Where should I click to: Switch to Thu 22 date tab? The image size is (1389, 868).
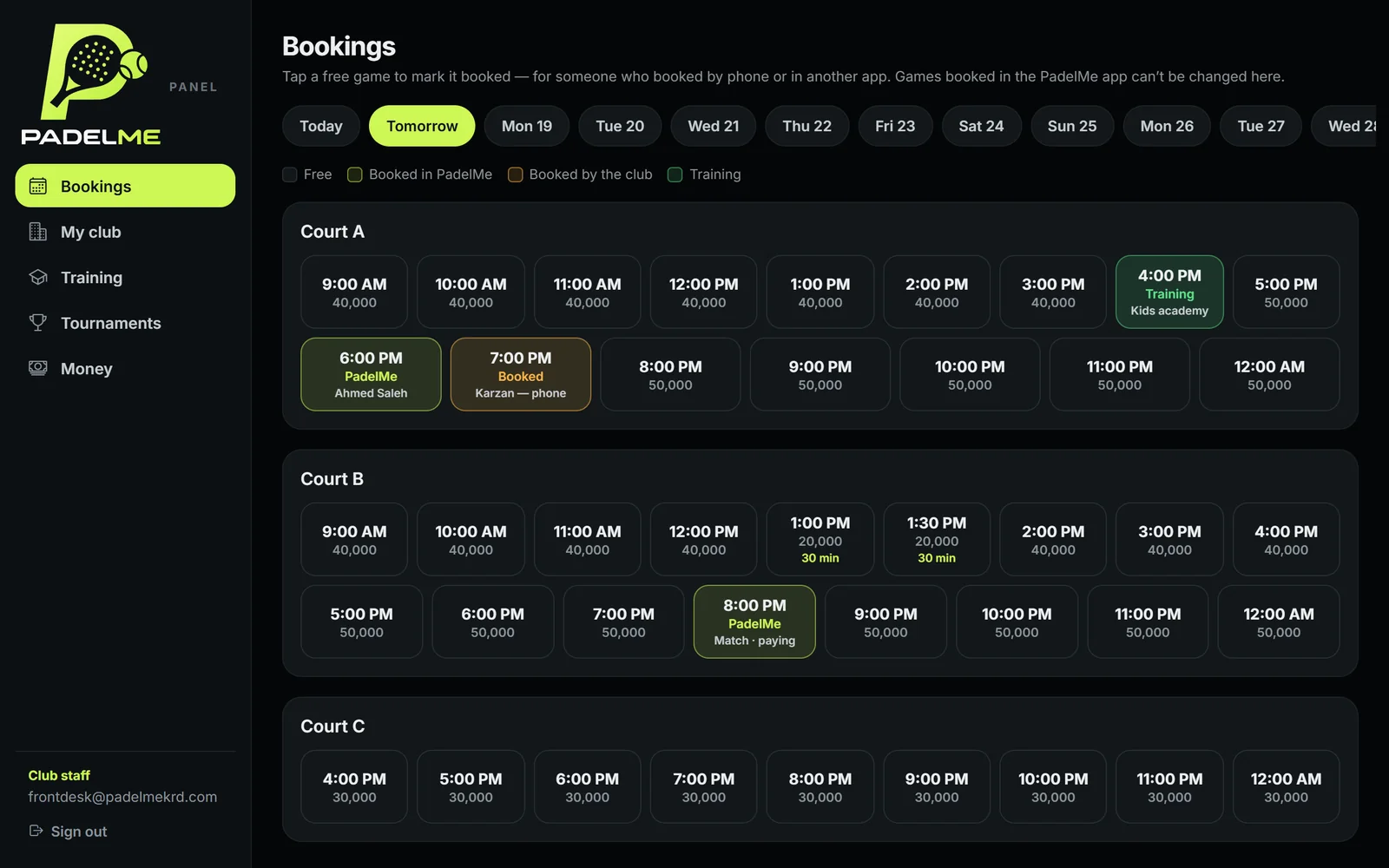807,126
